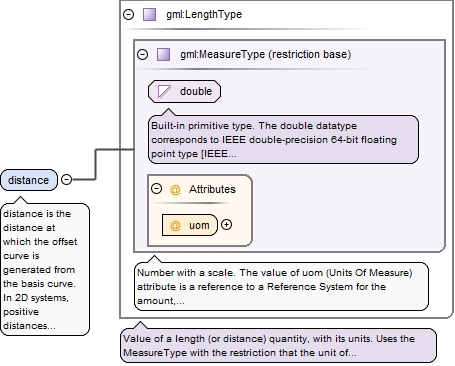Select the double type node
Viewport: 455px width, 366px height.
pos(184,91)
